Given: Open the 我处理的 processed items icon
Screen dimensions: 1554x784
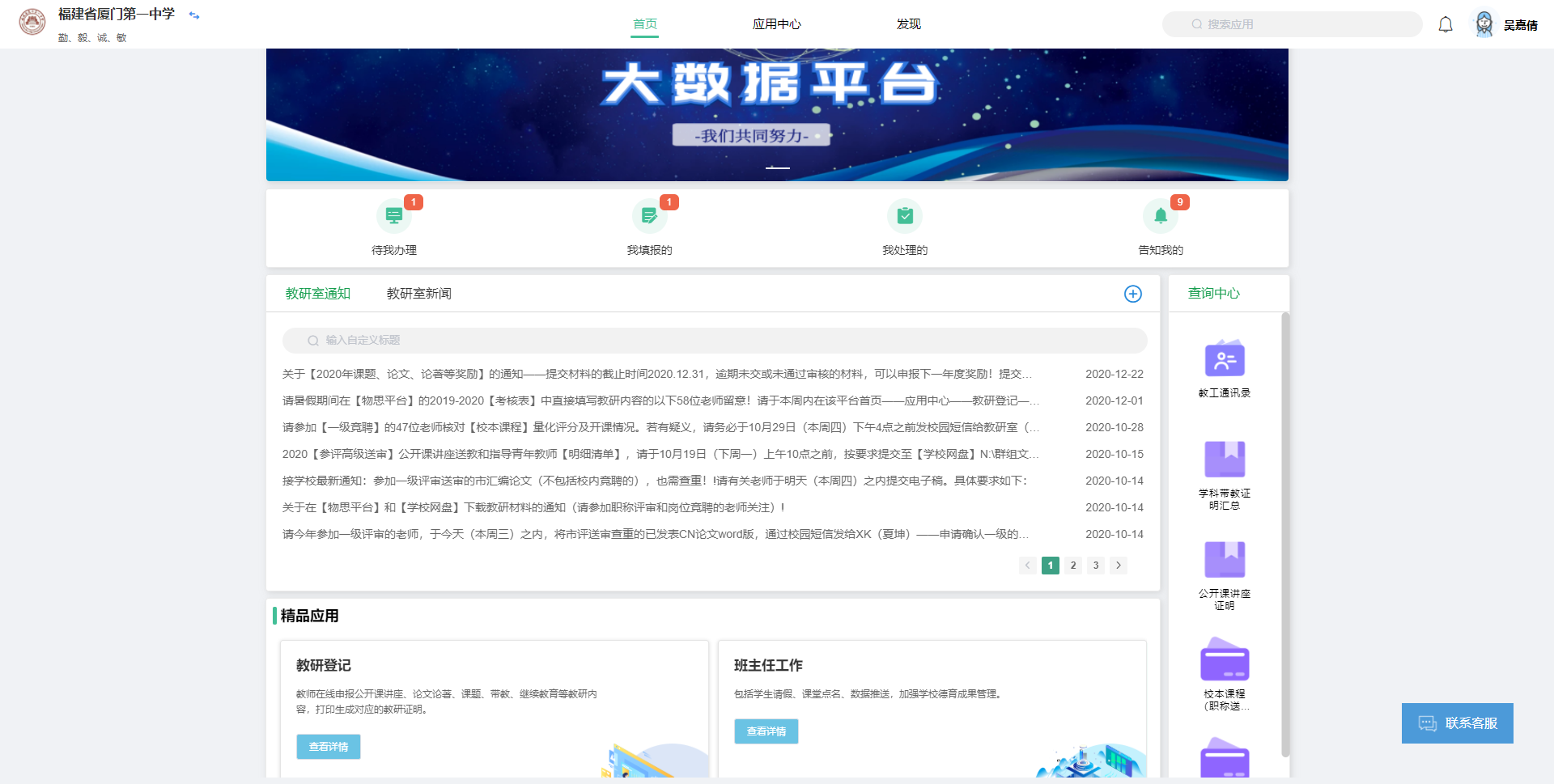Looking at the screenshot, I should pos(904,216).
